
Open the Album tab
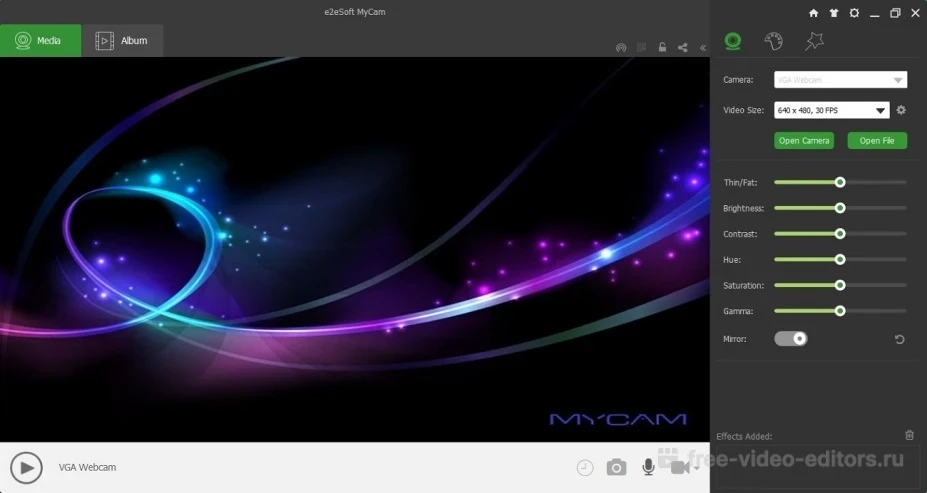[122, 41]
